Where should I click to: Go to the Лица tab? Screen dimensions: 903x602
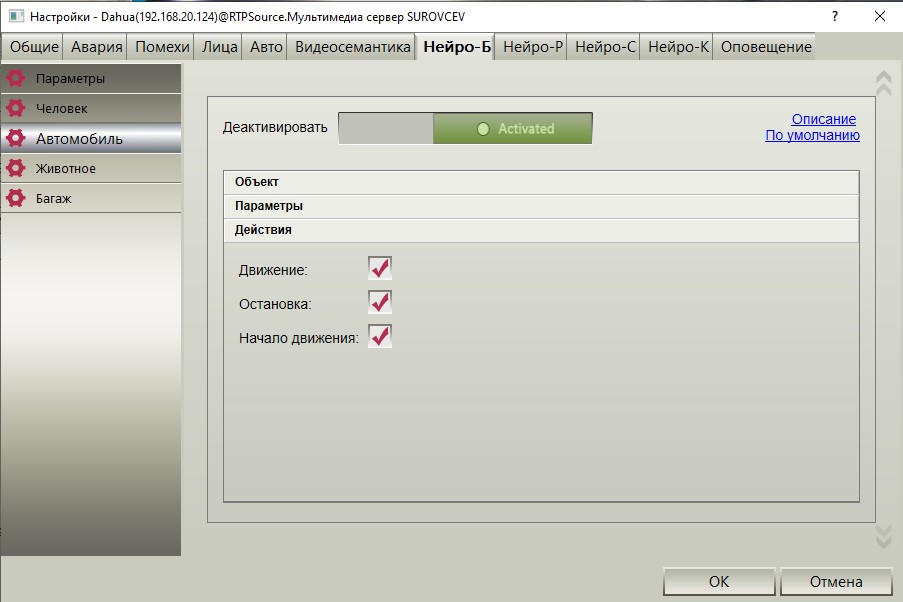coord(219,47)
